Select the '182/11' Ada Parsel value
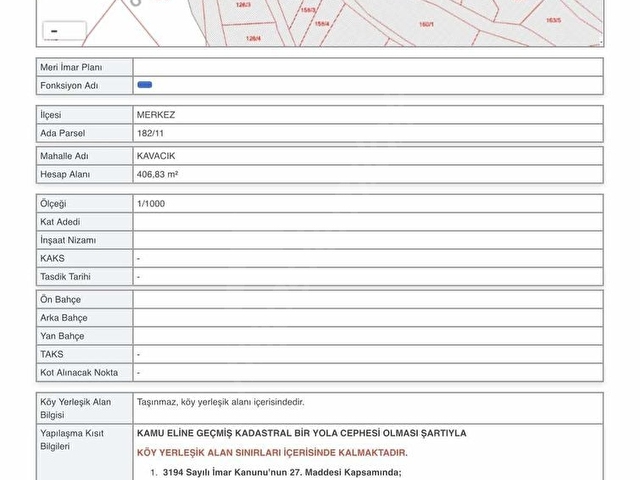Image resolution: width=640 pixels, height=480 pixels. pos(150,133)
